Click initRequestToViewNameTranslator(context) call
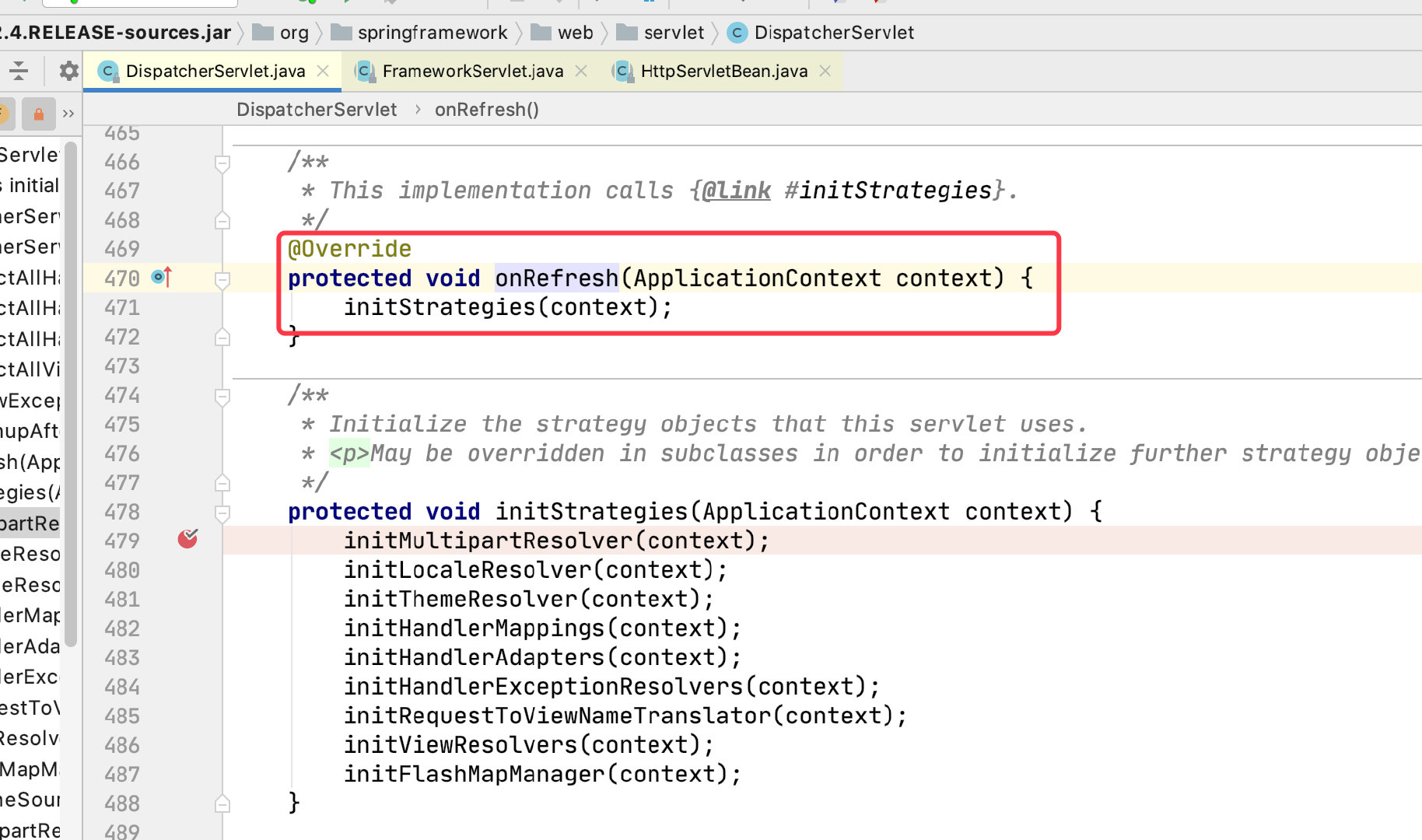The height and width of the screenshot is (840, 1422). pos(625,716)
